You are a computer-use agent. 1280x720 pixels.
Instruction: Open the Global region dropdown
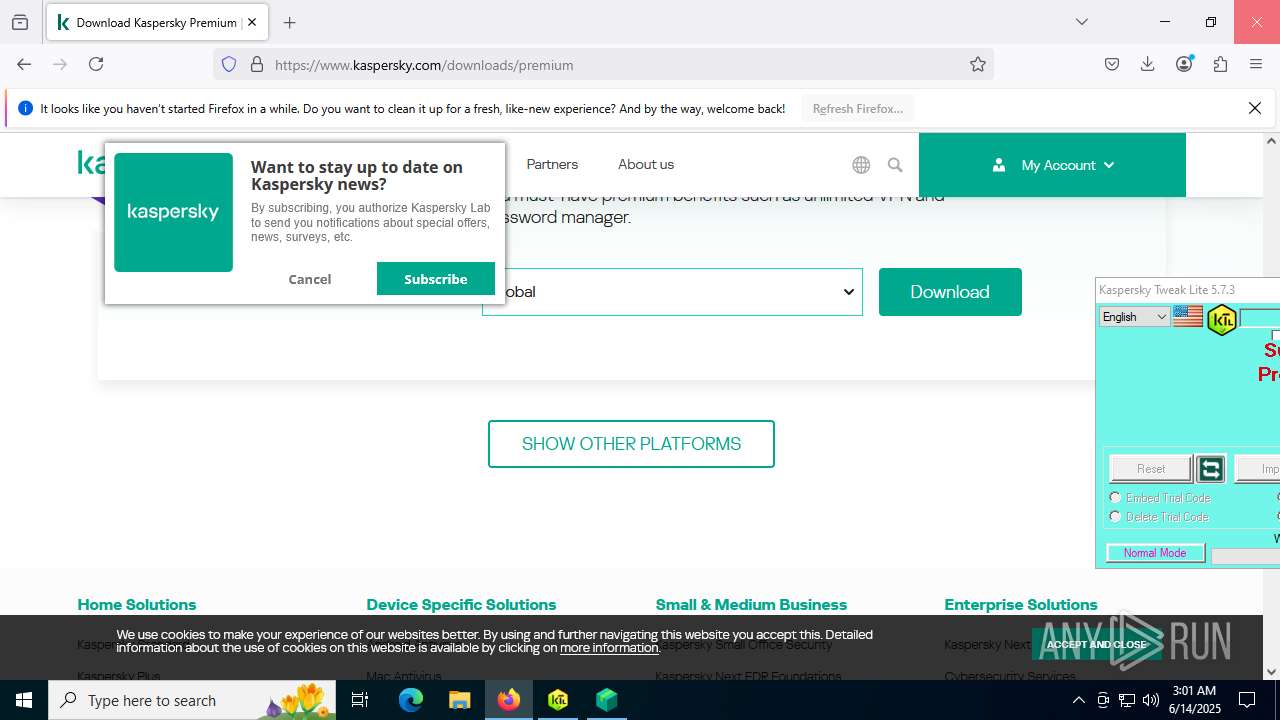tap(672, 292)
